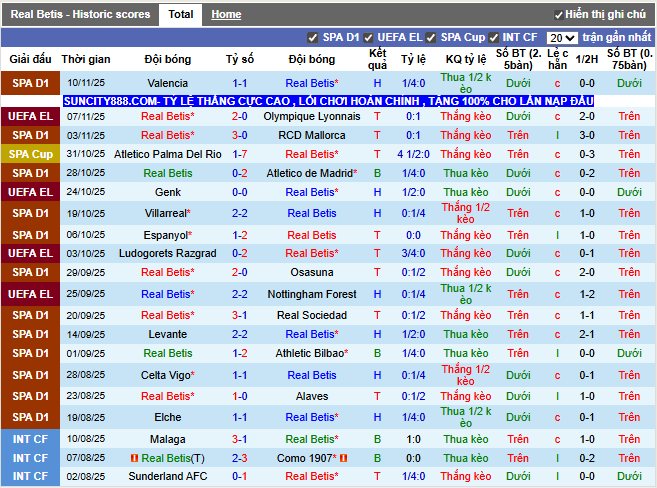Open Atletico de Madrid team link
657x488 pixels.
312,173
